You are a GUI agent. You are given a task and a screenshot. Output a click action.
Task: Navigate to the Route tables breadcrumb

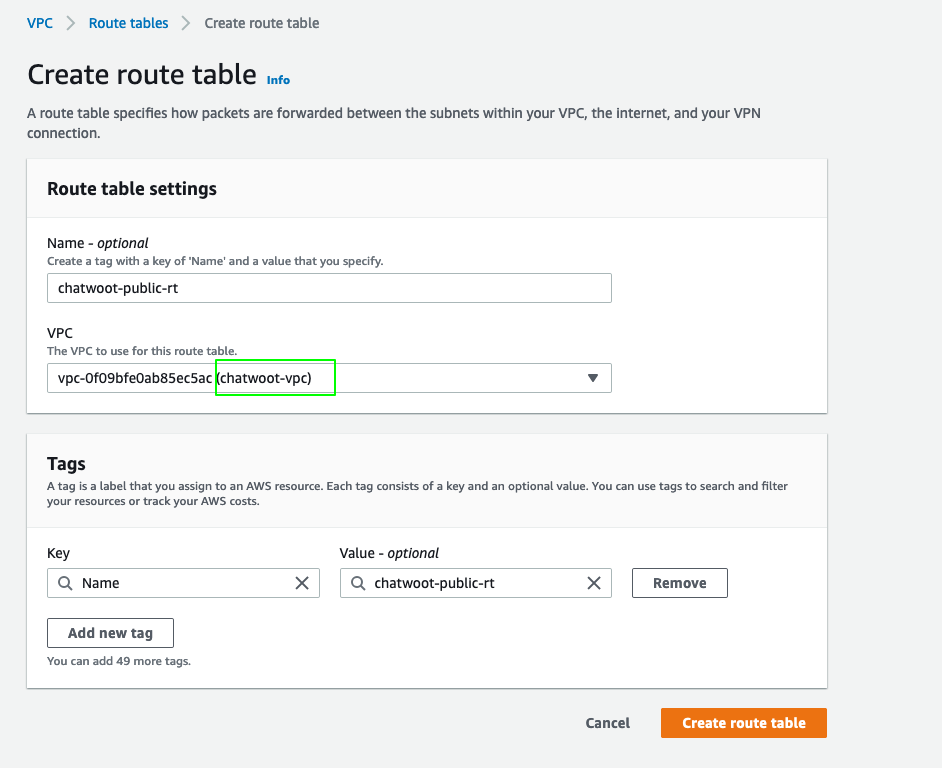[x=128, y=23]
